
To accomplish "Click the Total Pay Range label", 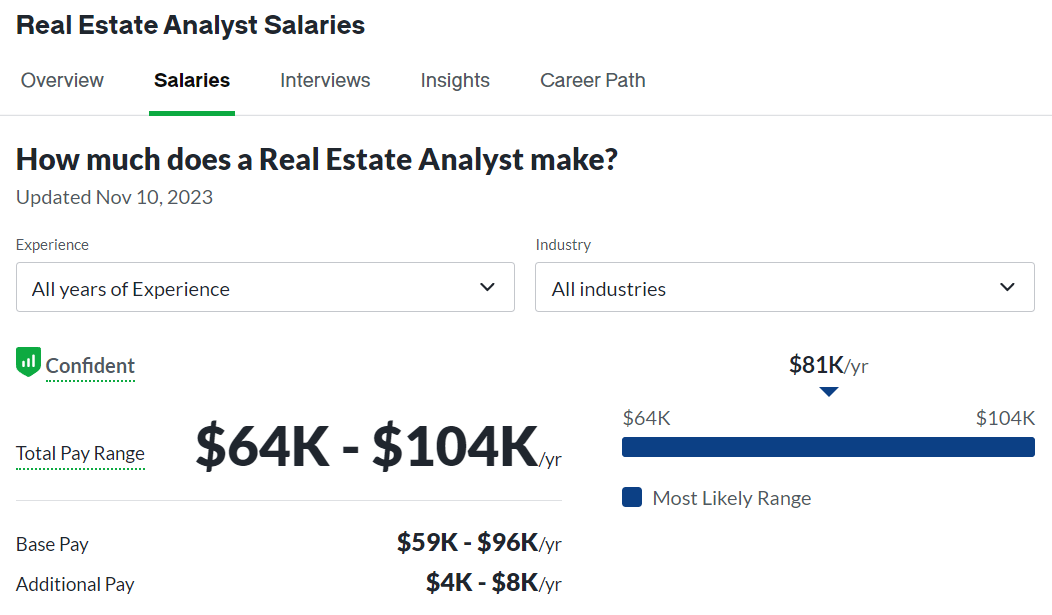I will [x=81, y=453].
